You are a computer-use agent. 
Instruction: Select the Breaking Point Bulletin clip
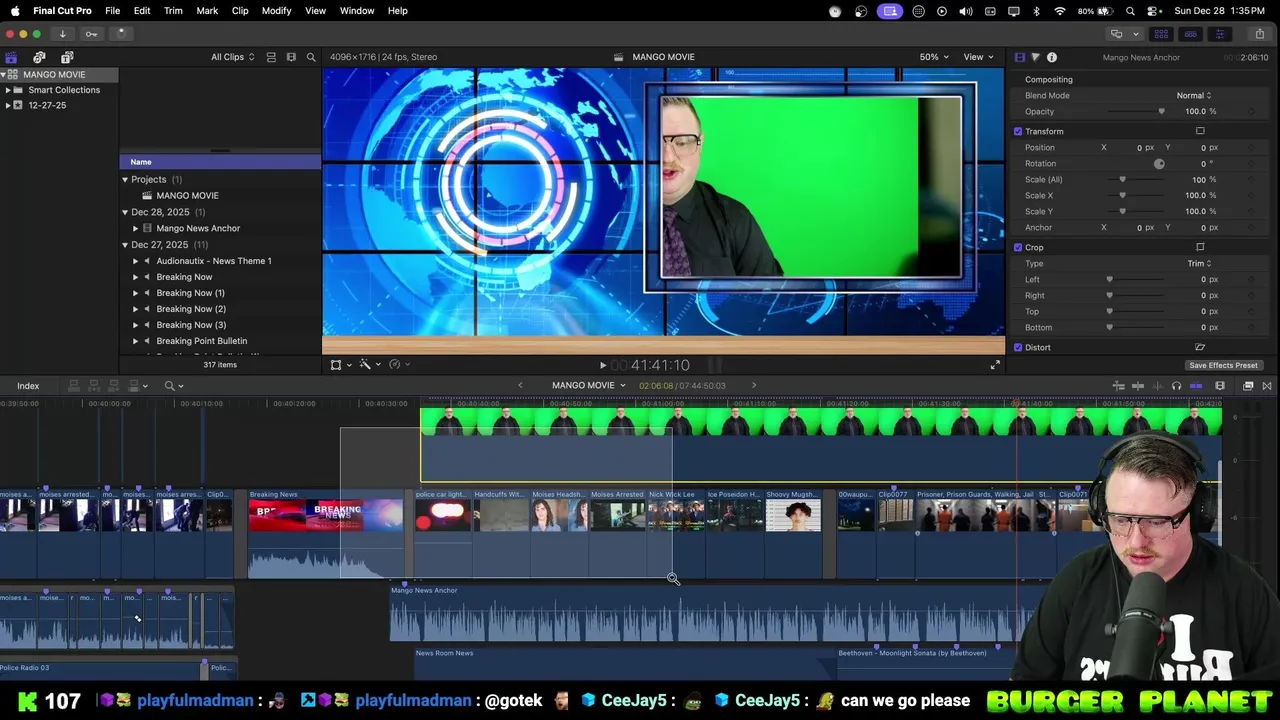point(202,341)
